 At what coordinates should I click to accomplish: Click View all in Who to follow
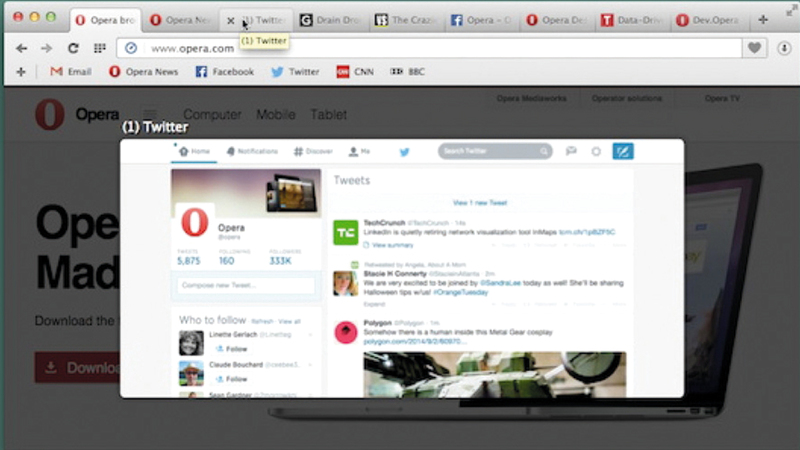(290, 322)
